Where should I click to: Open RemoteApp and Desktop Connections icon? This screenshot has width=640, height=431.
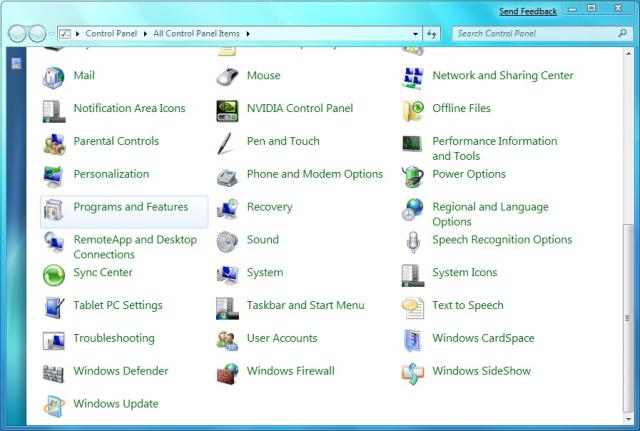(53, 241)
